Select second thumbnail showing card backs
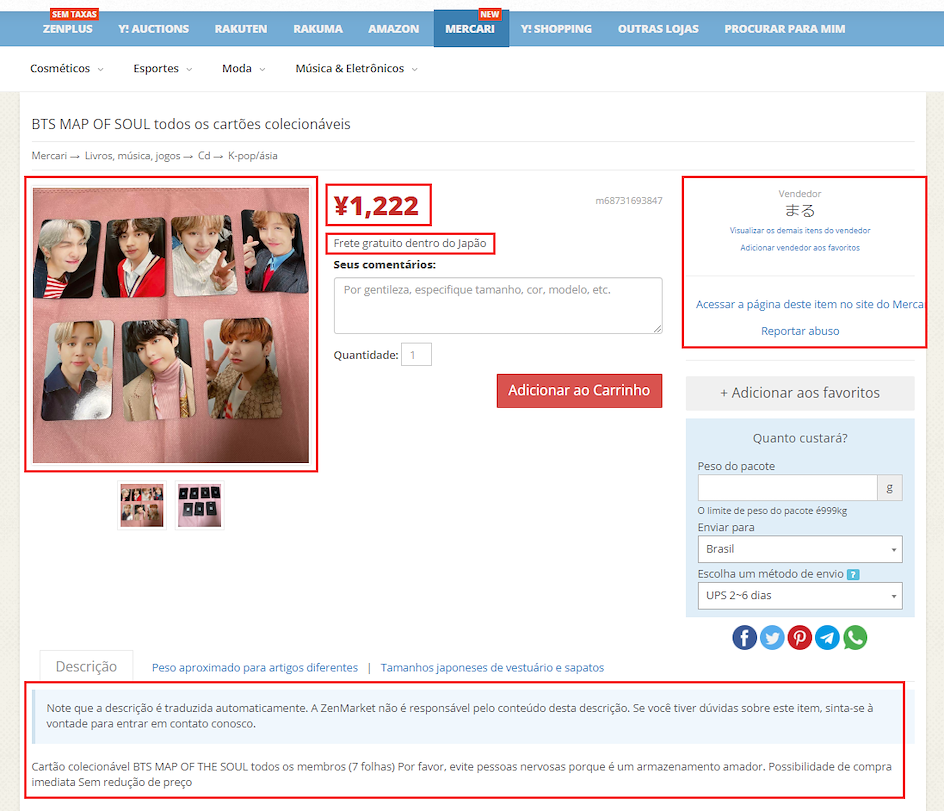944x811 pixels. coord(199,506)
